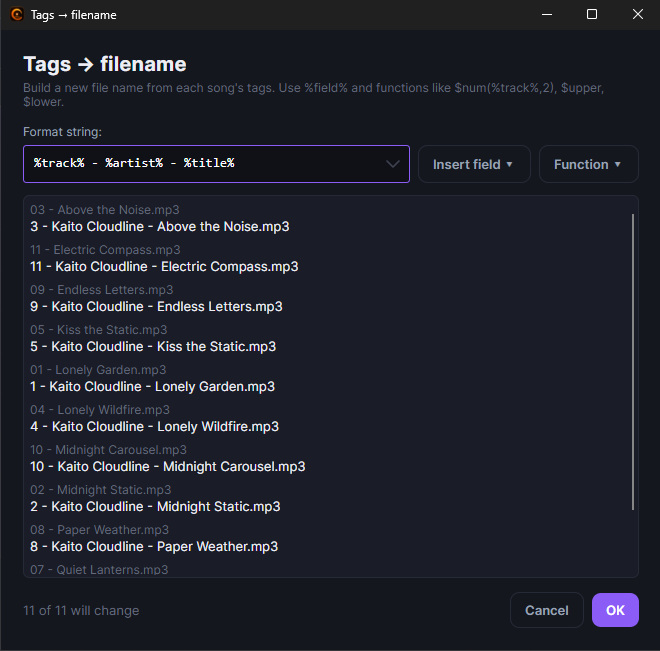Confirm renaming with the OK button
Image resolution: width=660 pixels, height=651 pixels.
coord(615,610)
